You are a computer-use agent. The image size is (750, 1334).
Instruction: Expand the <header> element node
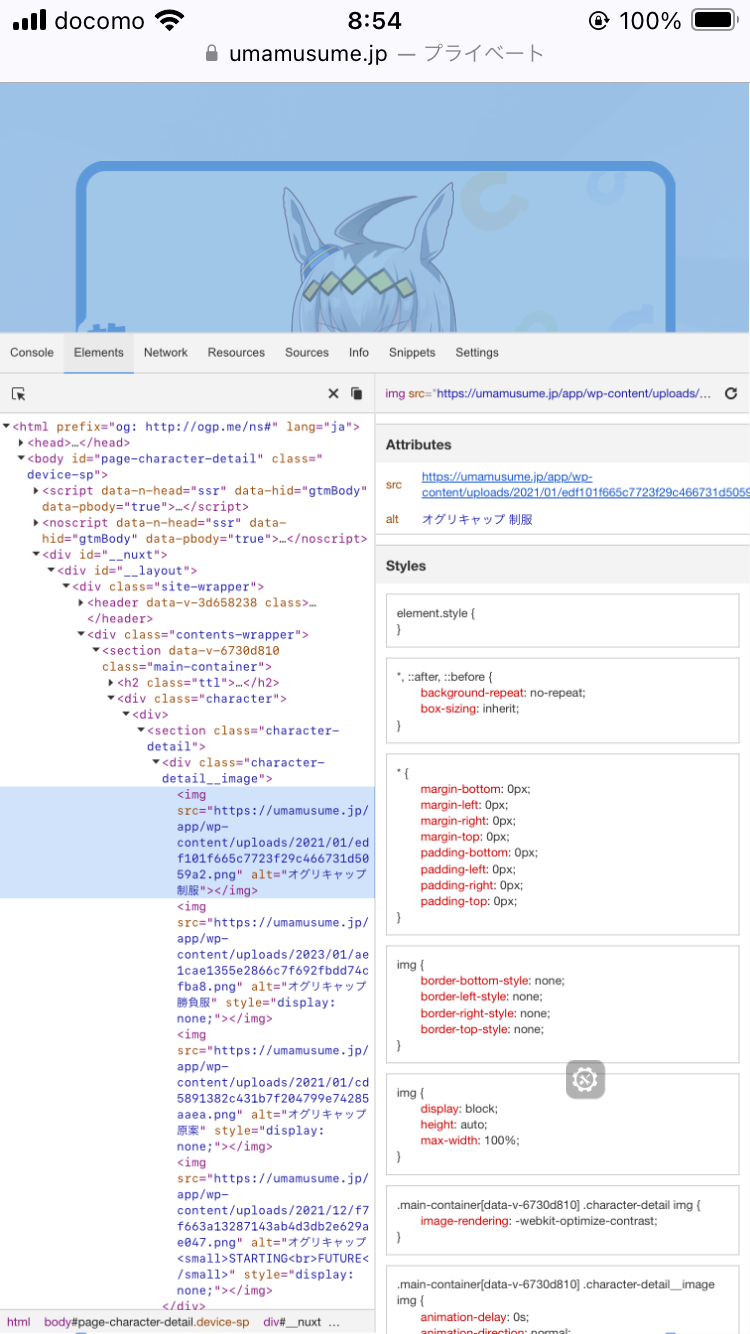tap(81, 603)
